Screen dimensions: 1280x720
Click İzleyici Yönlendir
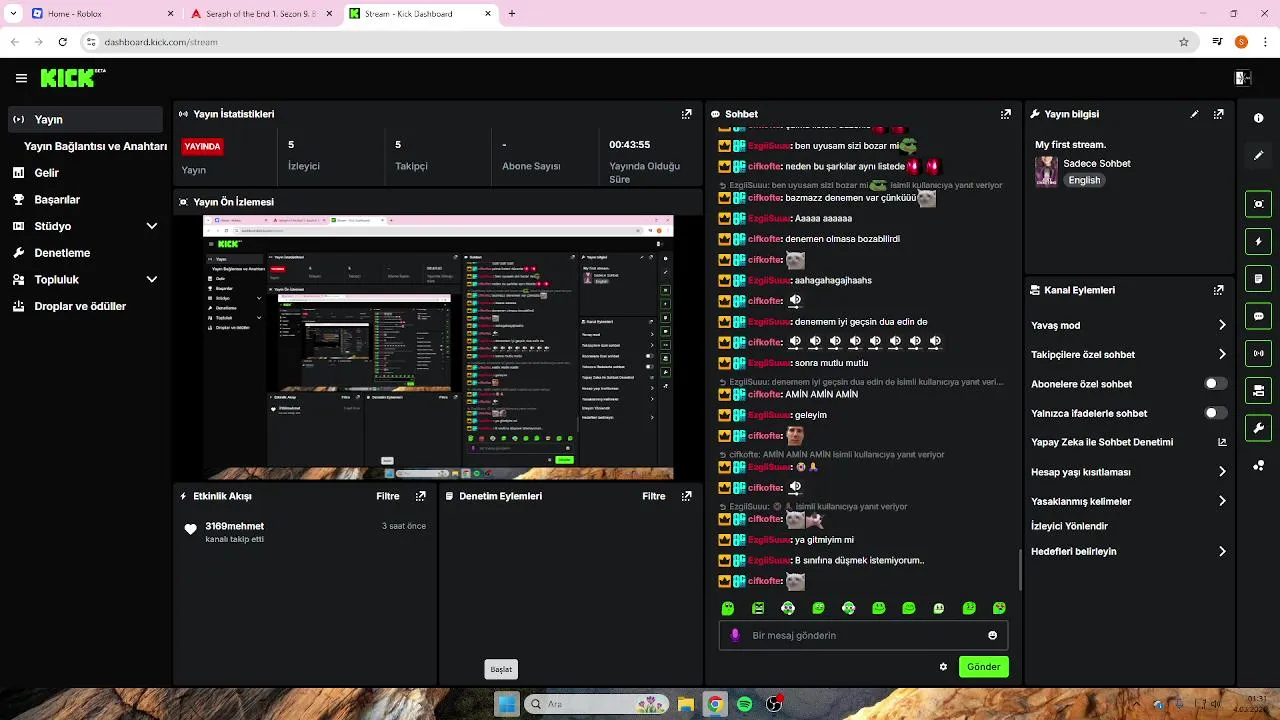(1069, 526)
